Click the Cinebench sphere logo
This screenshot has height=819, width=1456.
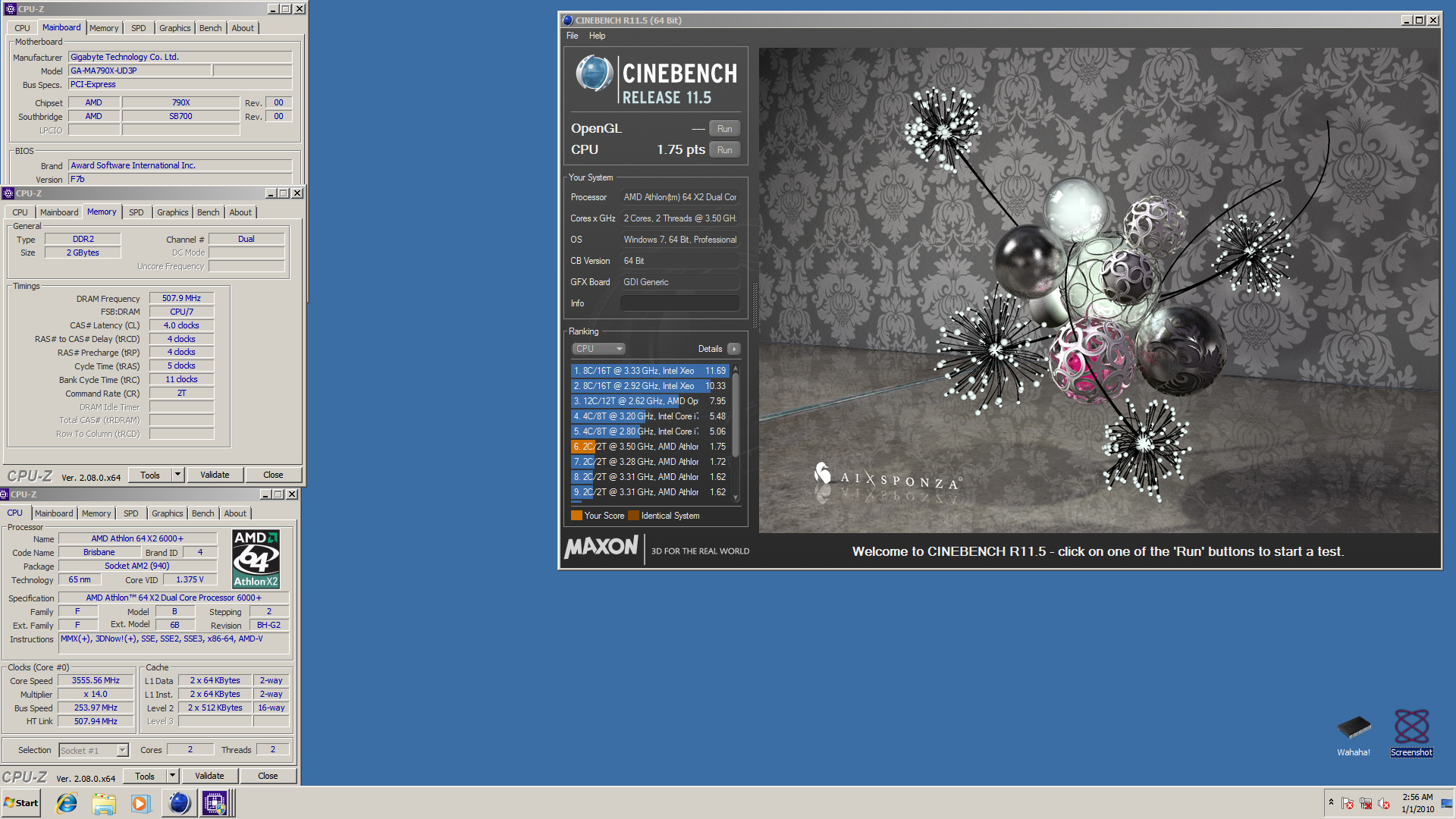[x=594, y=74]
